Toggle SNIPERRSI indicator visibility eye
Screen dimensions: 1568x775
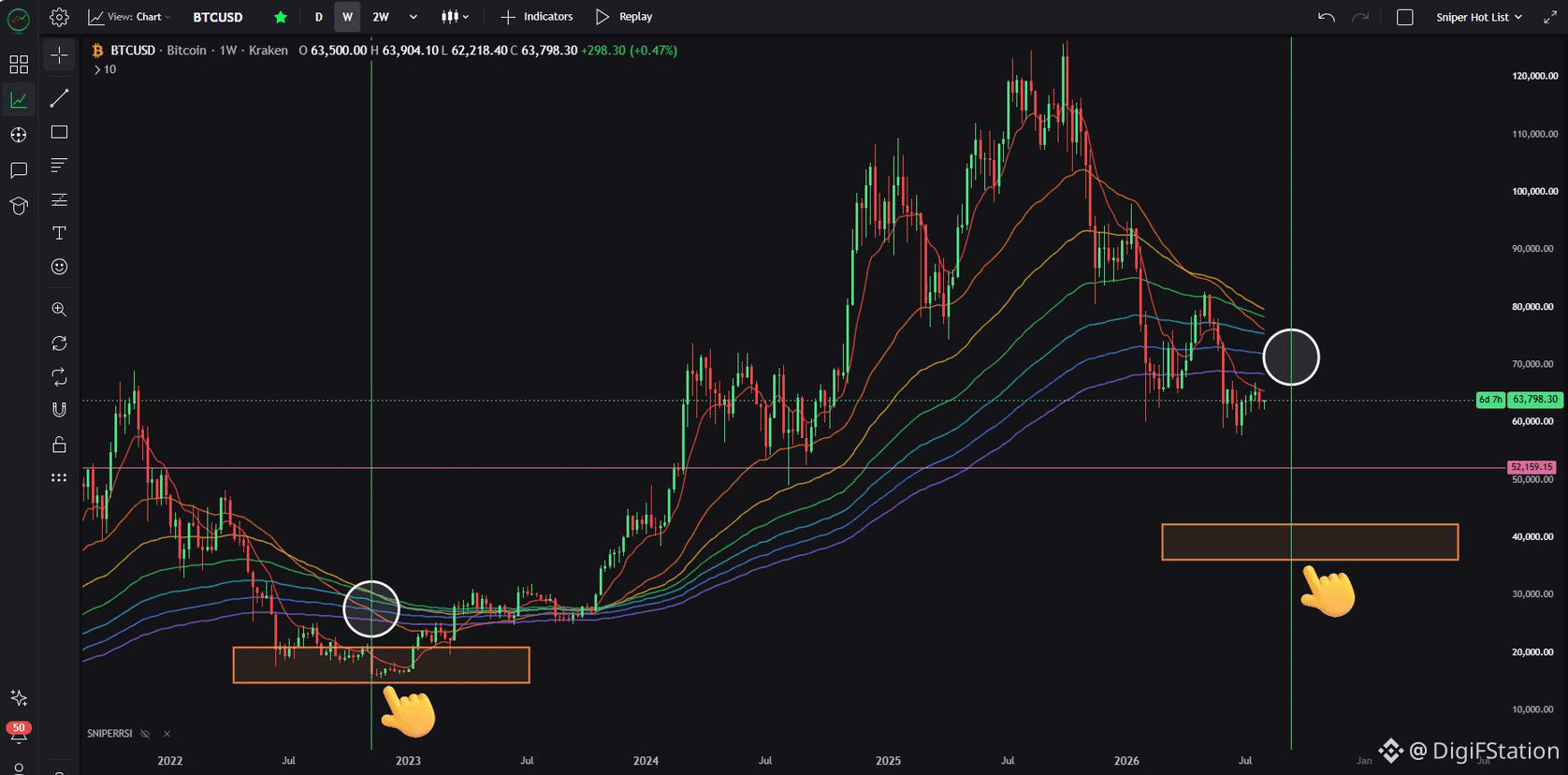pyautogui.click(x=145, y=734)
